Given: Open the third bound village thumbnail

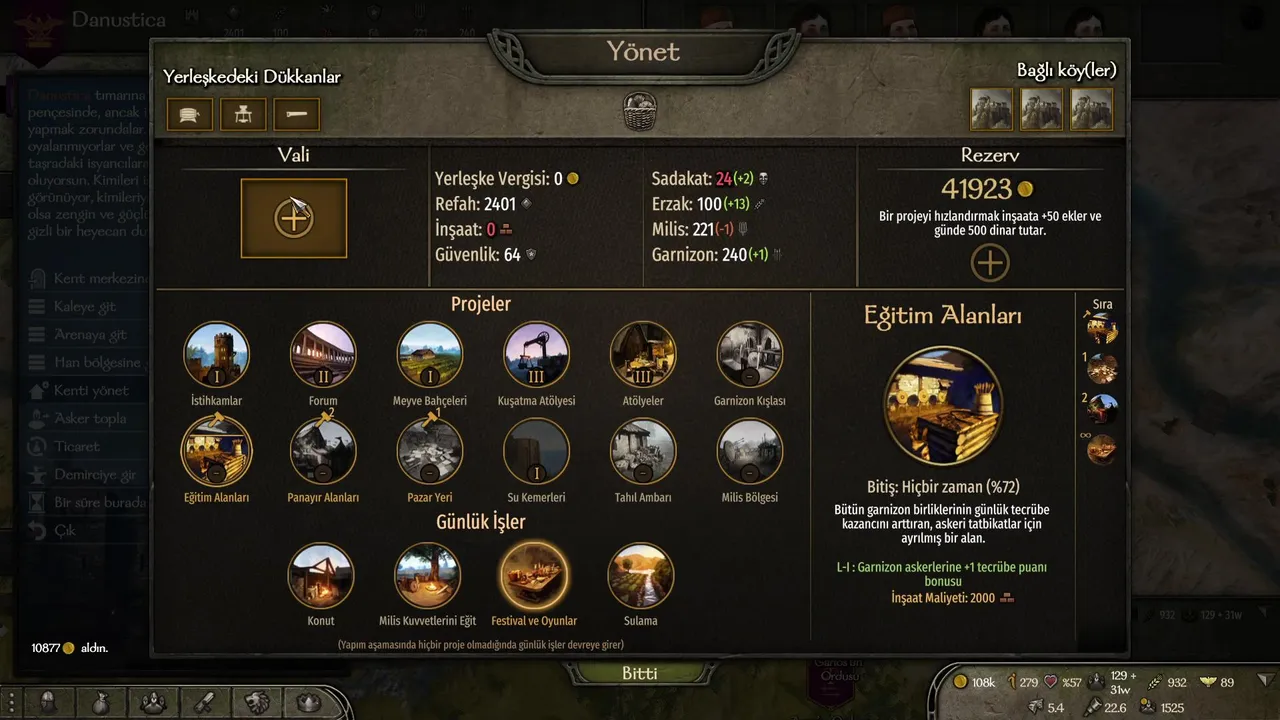Looking at the screenshot, I should click(1092, 109).
